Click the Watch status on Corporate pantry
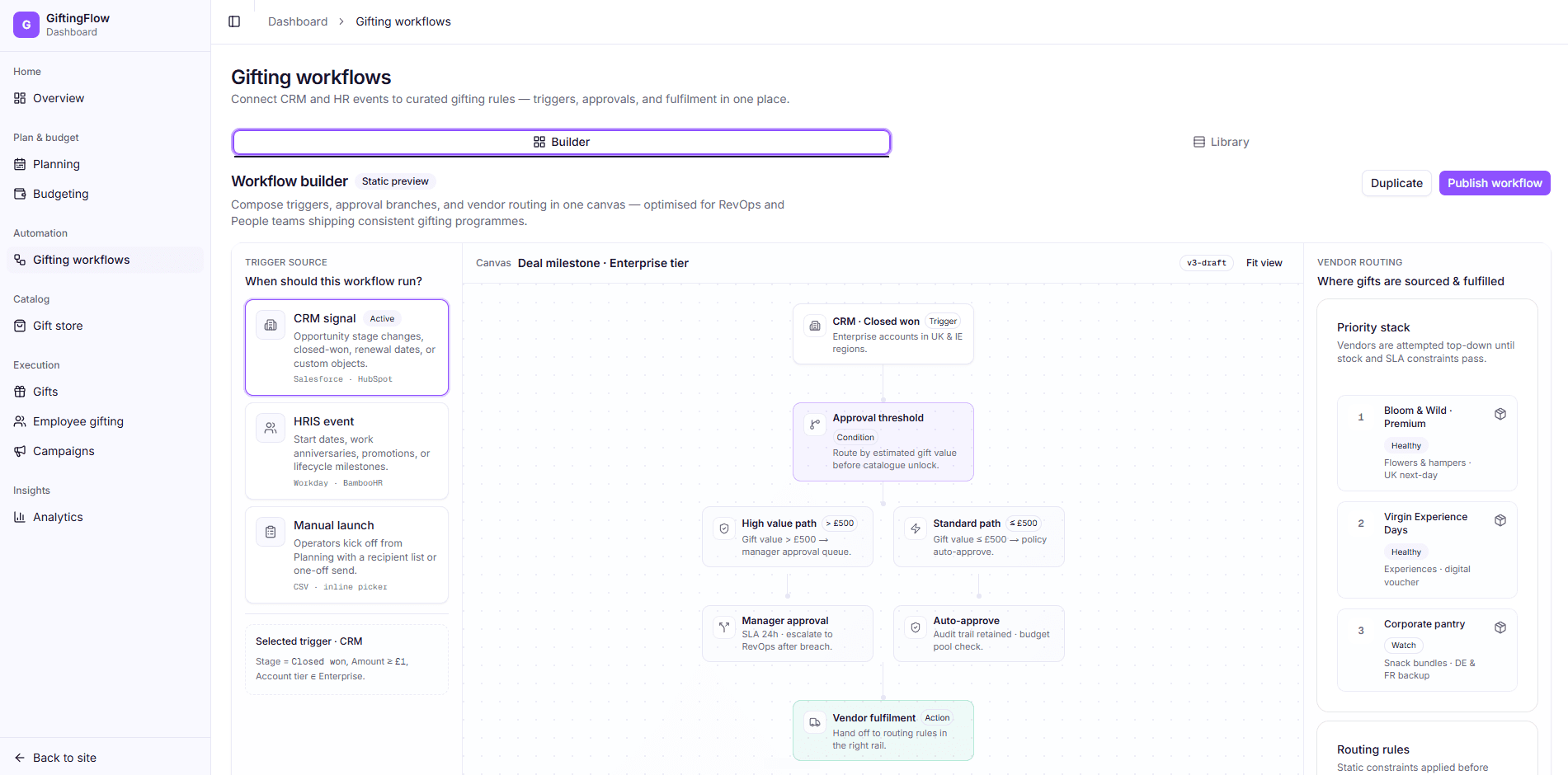Viewport: 1568px width, 775px height. click(1403, 646)
